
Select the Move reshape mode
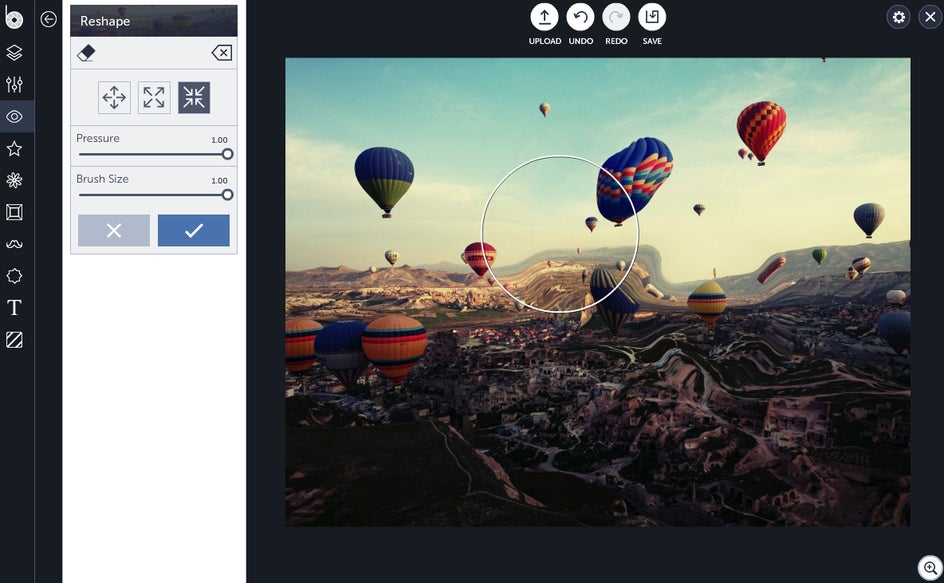coord(114,98)
